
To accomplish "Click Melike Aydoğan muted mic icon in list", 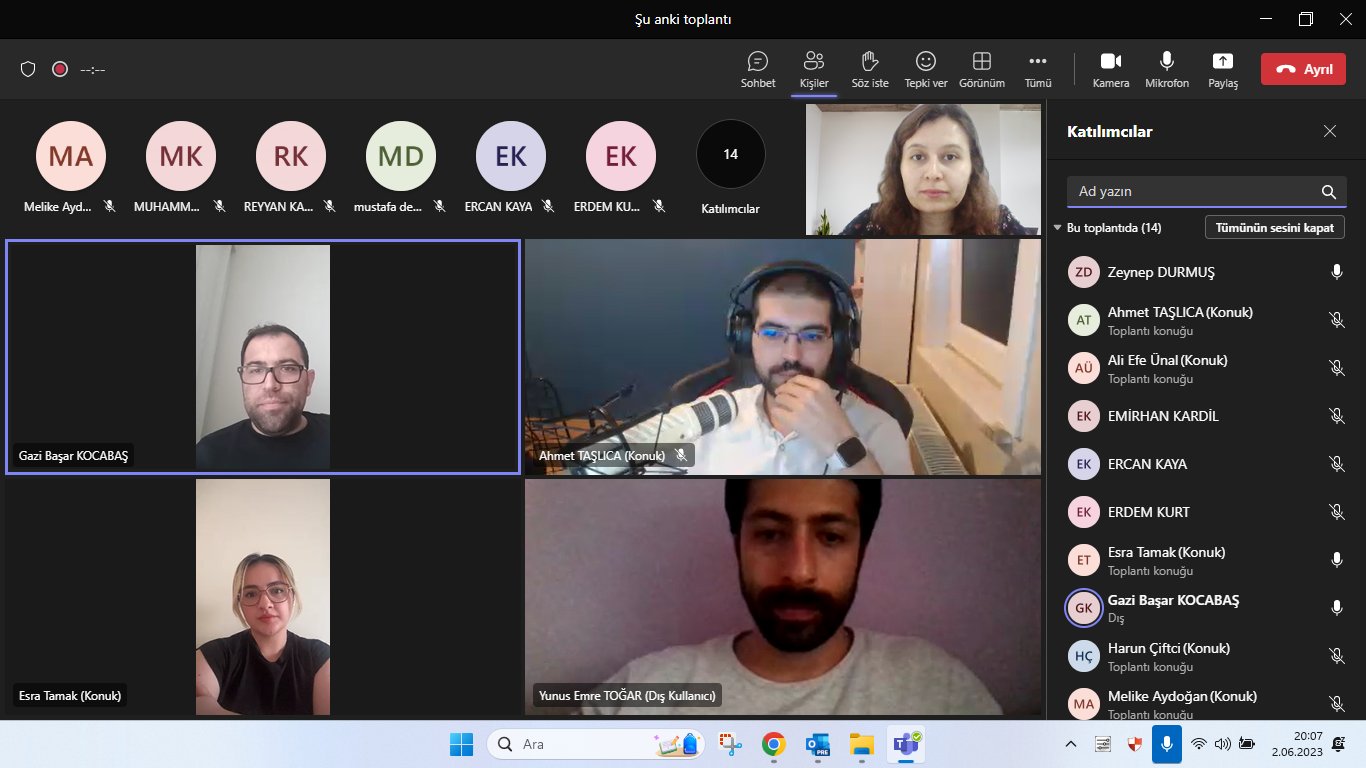I will coord(1337,704).
